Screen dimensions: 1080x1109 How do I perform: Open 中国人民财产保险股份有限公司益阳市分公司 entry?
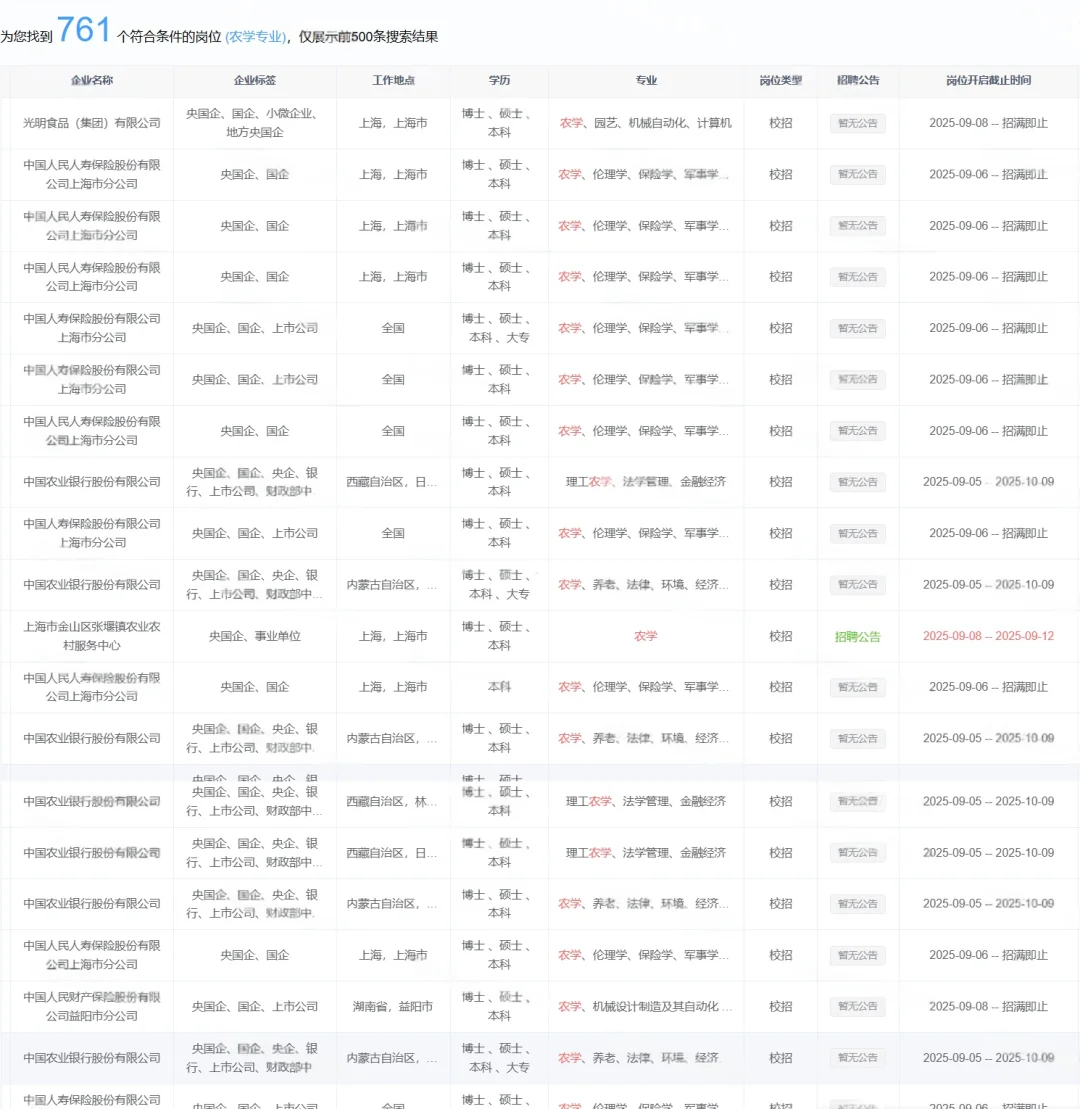pos(91,1006)
